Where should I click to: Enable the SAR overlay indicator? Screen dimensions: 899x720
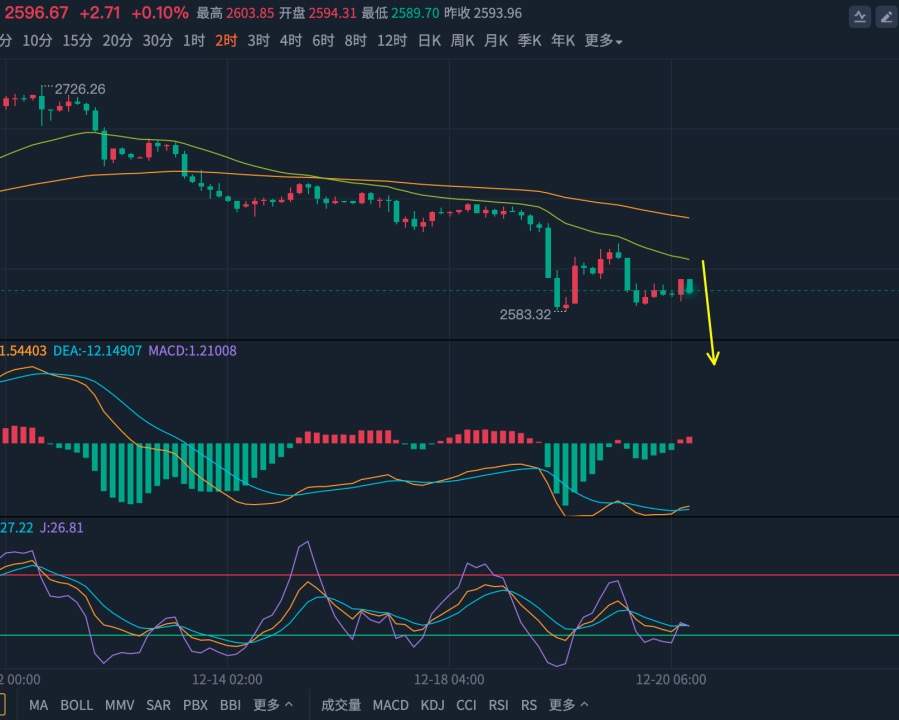[x=158, y=705]
